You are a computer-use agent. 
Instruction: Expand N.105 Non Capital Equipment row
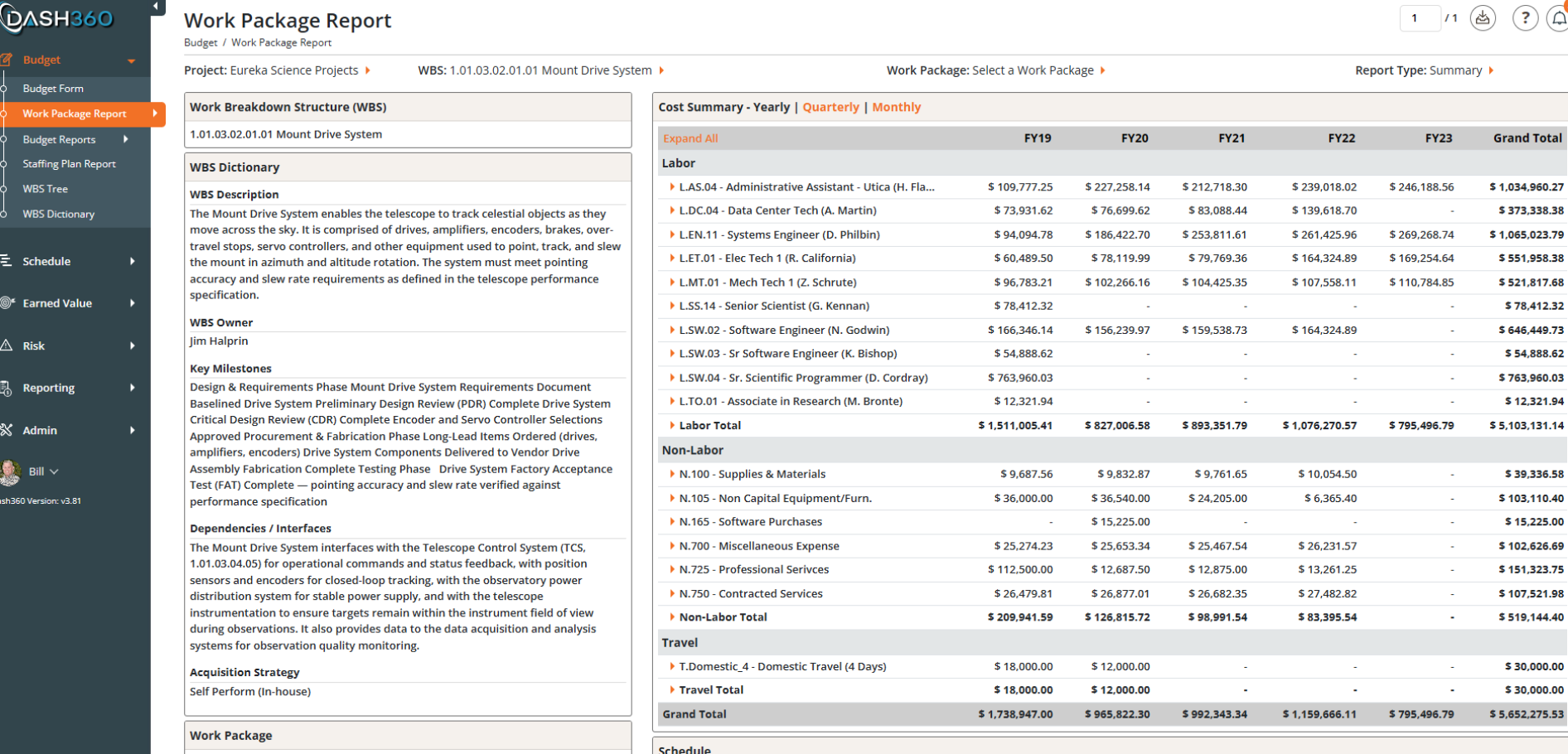[672, 498]
